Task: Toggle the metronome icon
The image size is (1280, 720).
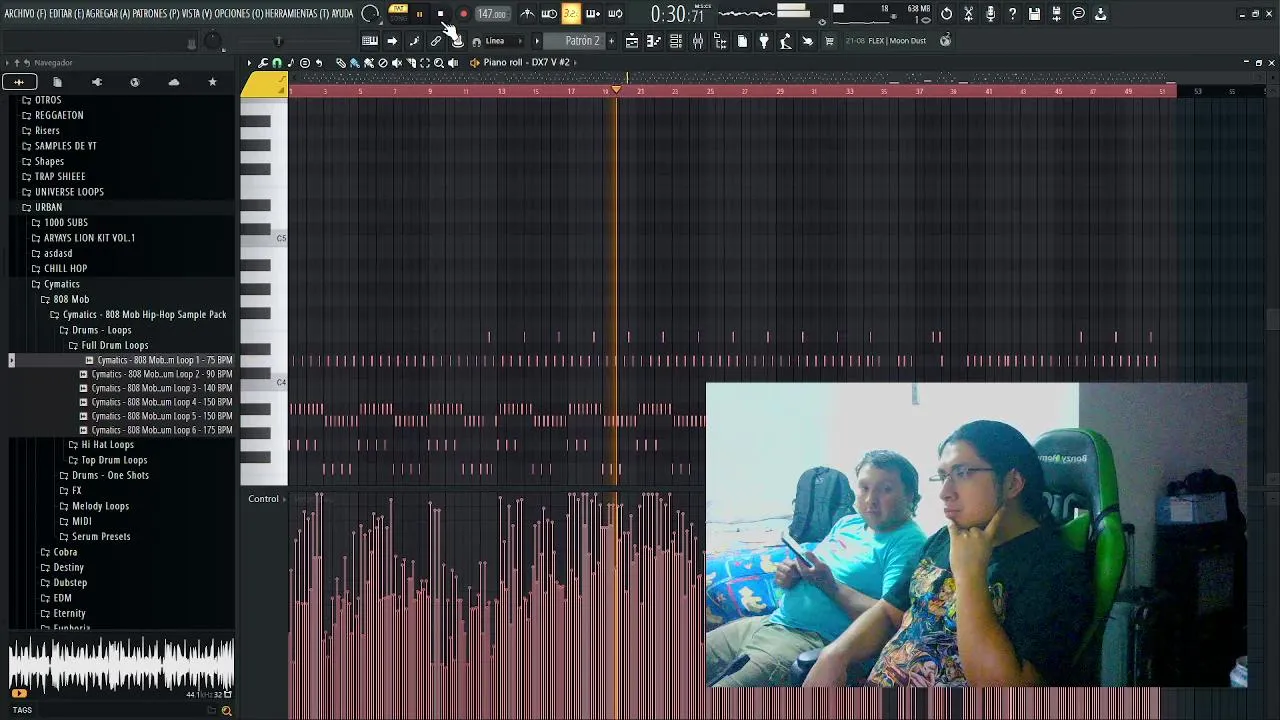Action: [x=527, y=14]
